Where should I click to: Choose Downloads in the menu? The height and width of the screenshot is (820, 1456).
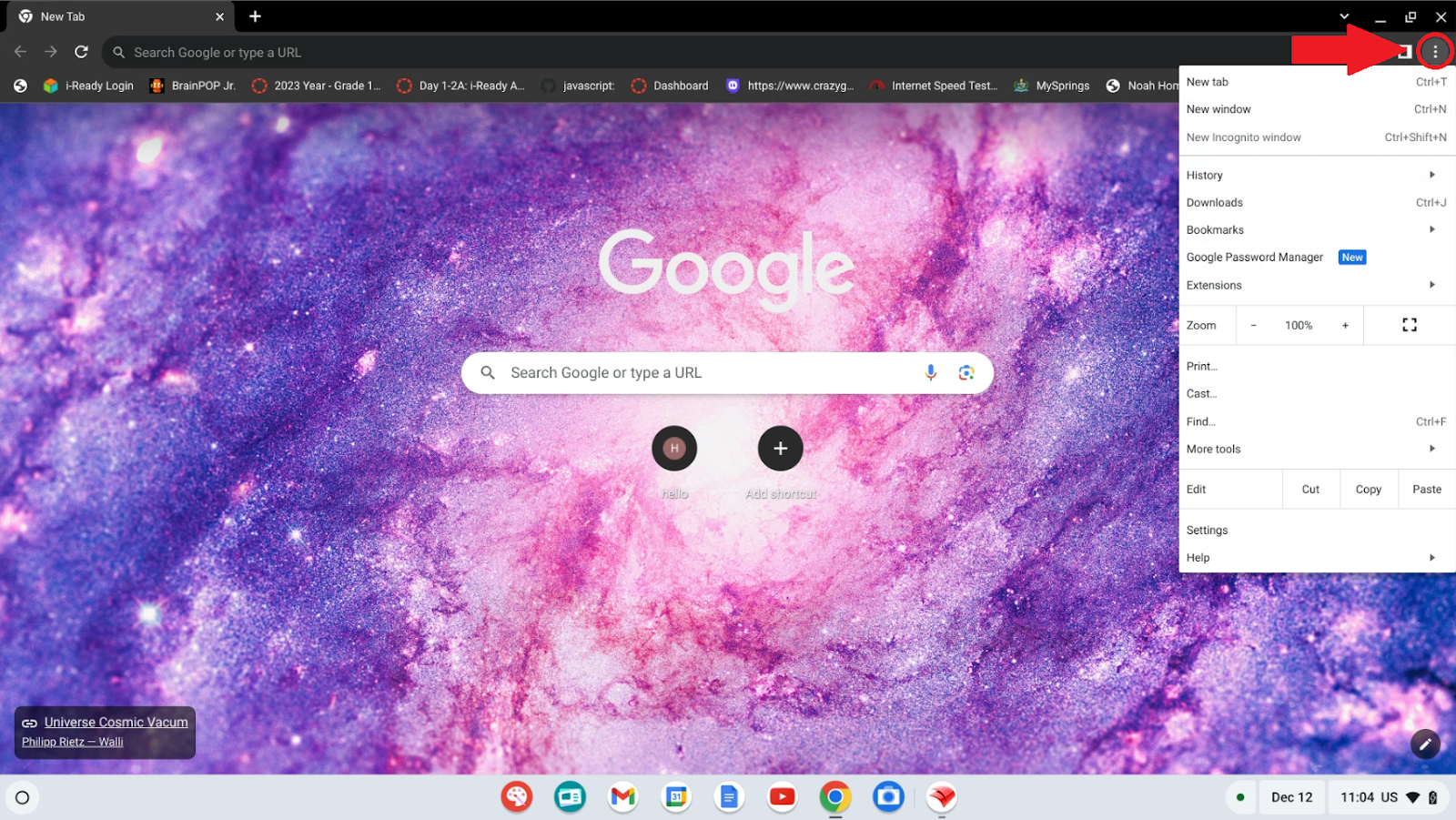[1214, 202]
